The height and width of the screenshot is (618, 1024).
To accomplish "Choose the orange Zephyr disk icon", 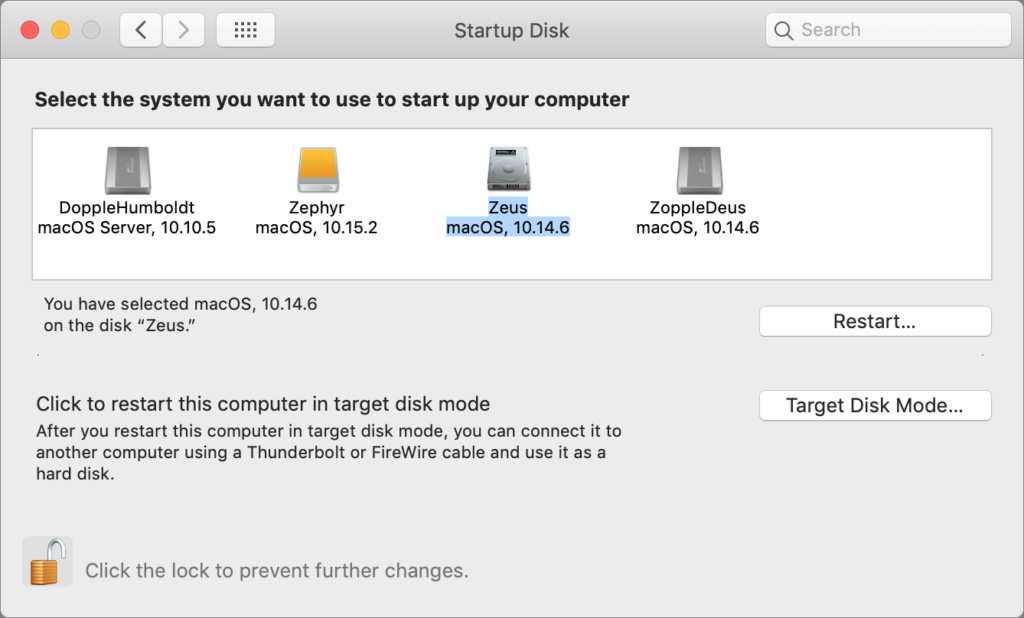I will pos(316,169).
